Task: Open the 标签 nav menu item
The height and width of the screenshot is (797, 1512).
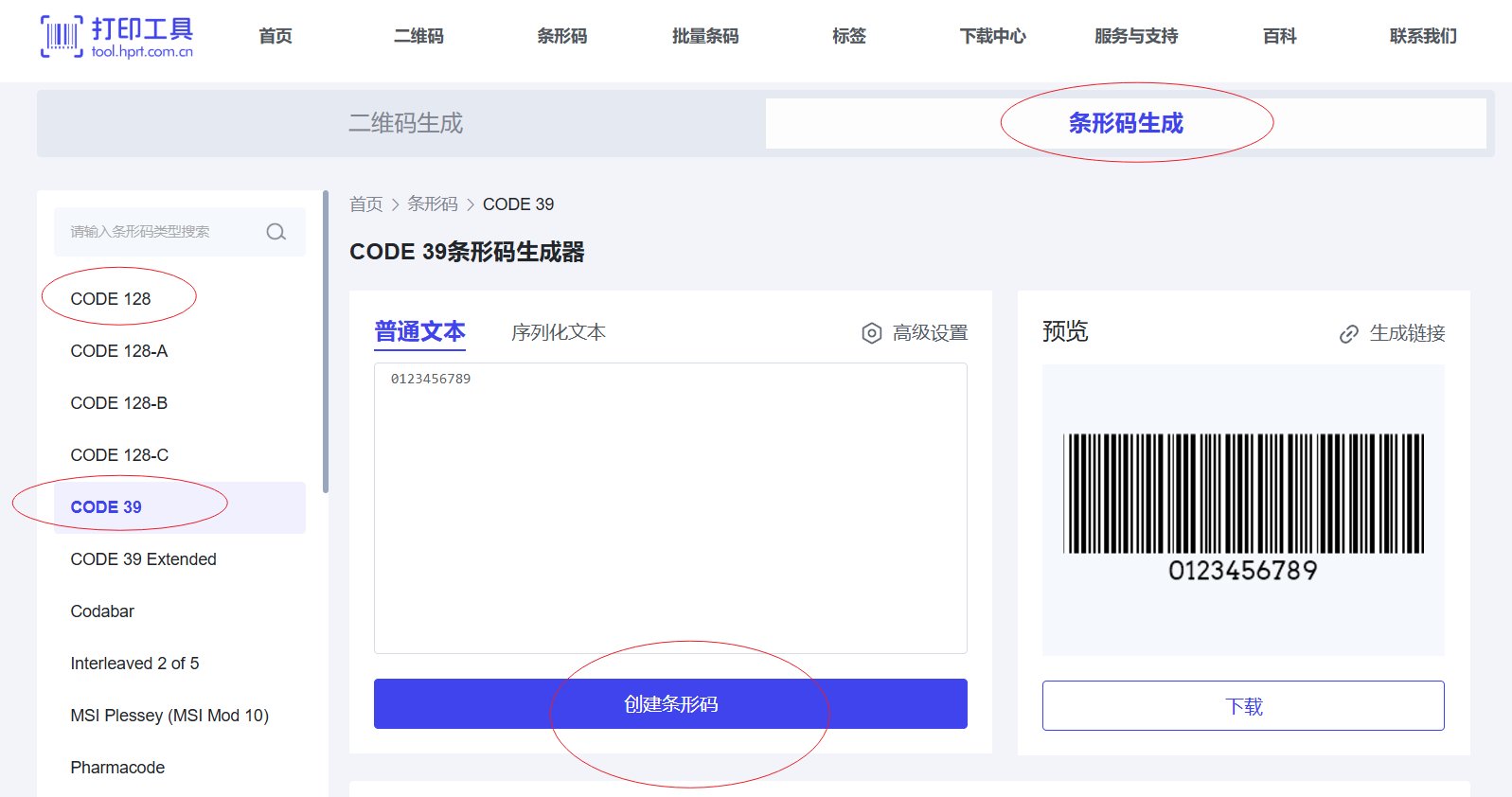Action: (x=849, y=36)
